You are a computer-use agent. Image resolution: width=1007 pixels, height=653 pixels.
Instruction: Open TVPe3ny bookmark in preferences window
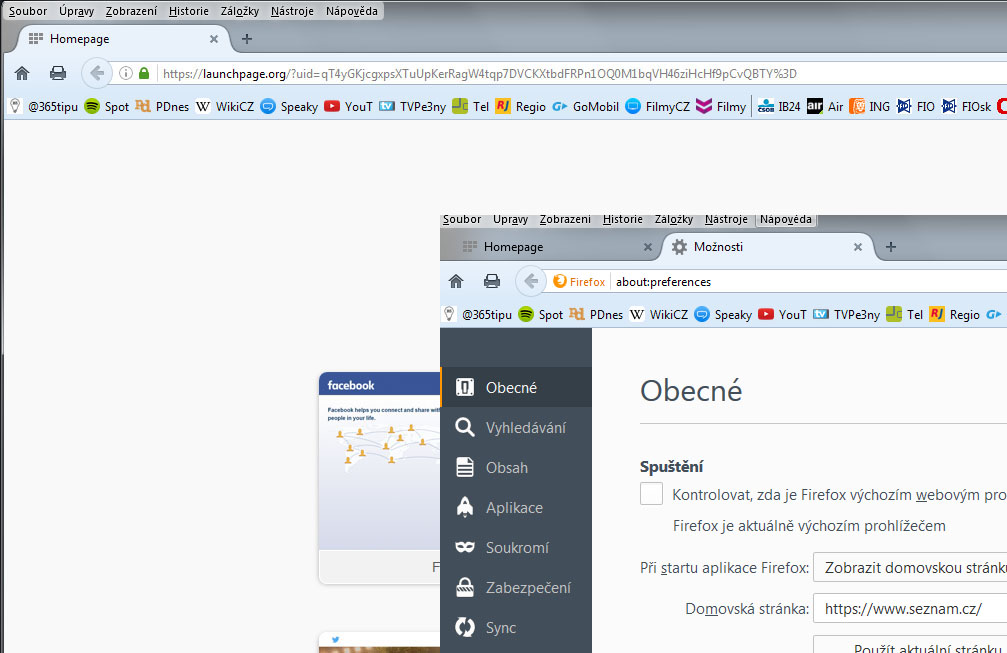tap(846, 315)
